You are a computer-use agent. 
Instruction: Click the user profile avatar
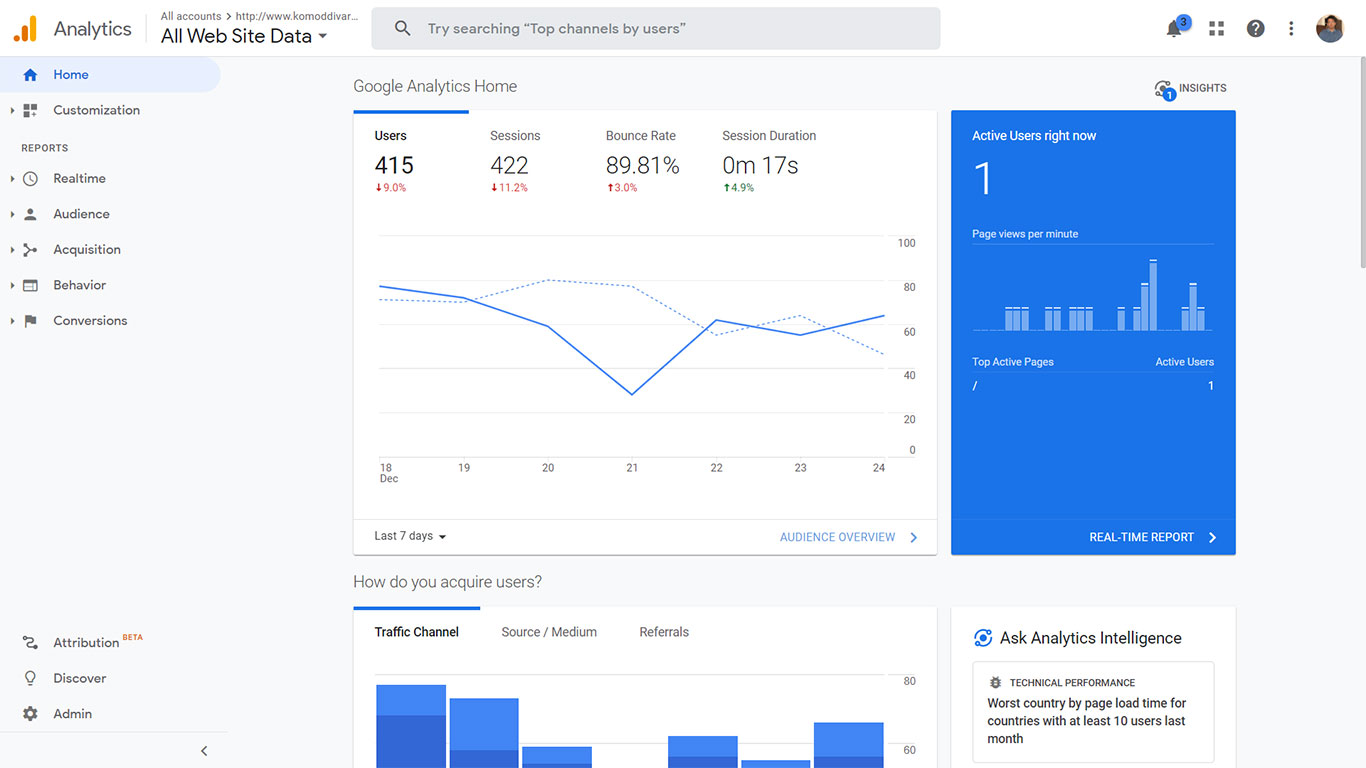[1330, 29]
